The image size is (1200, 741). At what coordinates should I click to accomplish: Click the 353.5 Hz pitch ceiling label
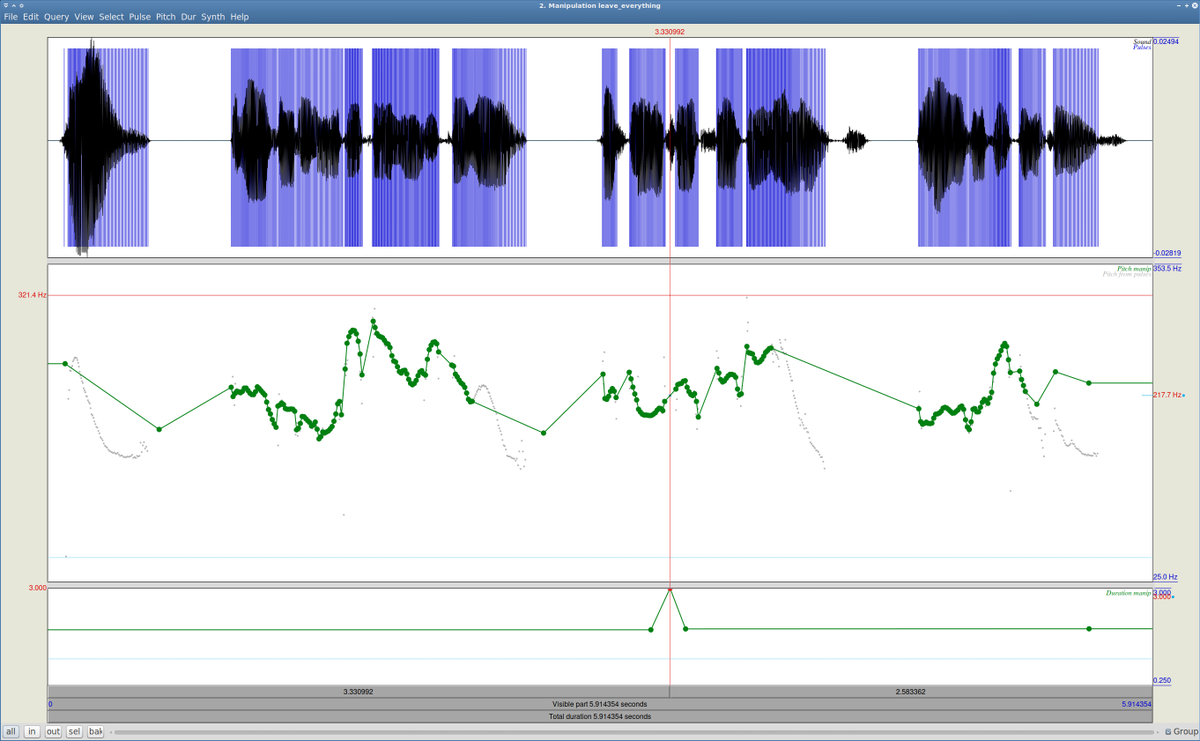pyautogui.click(x=1167, y=268)
